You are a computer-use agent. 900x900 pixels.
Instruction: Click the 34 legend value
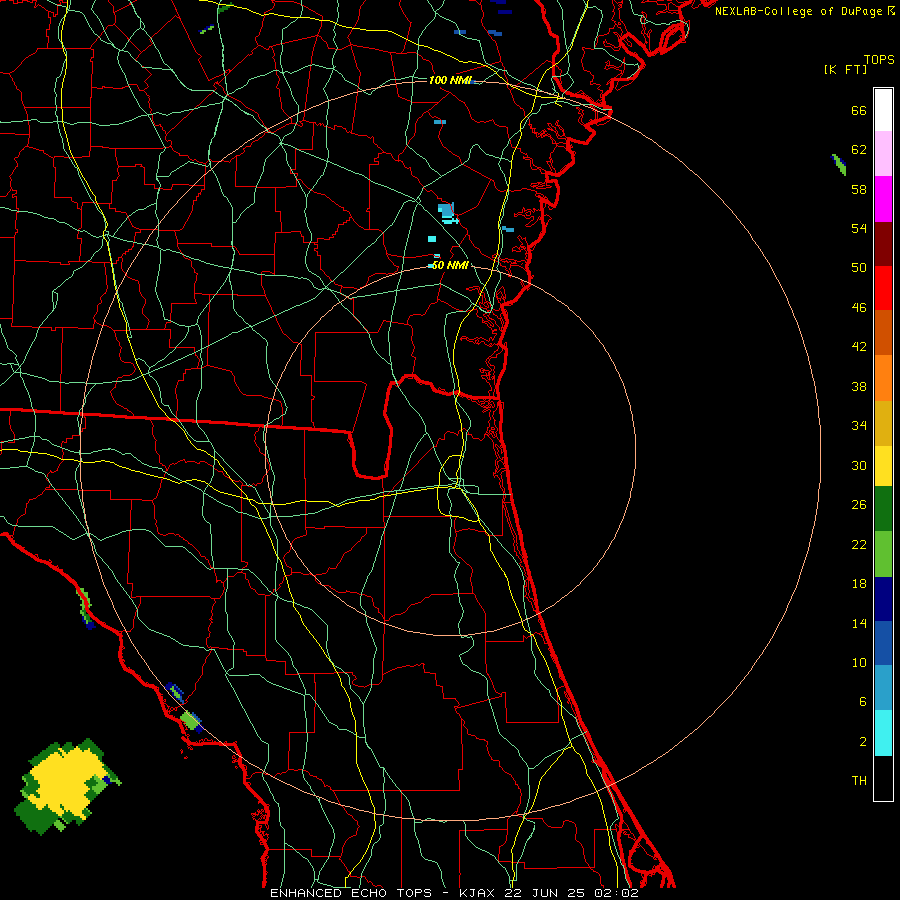click(859, 426)
